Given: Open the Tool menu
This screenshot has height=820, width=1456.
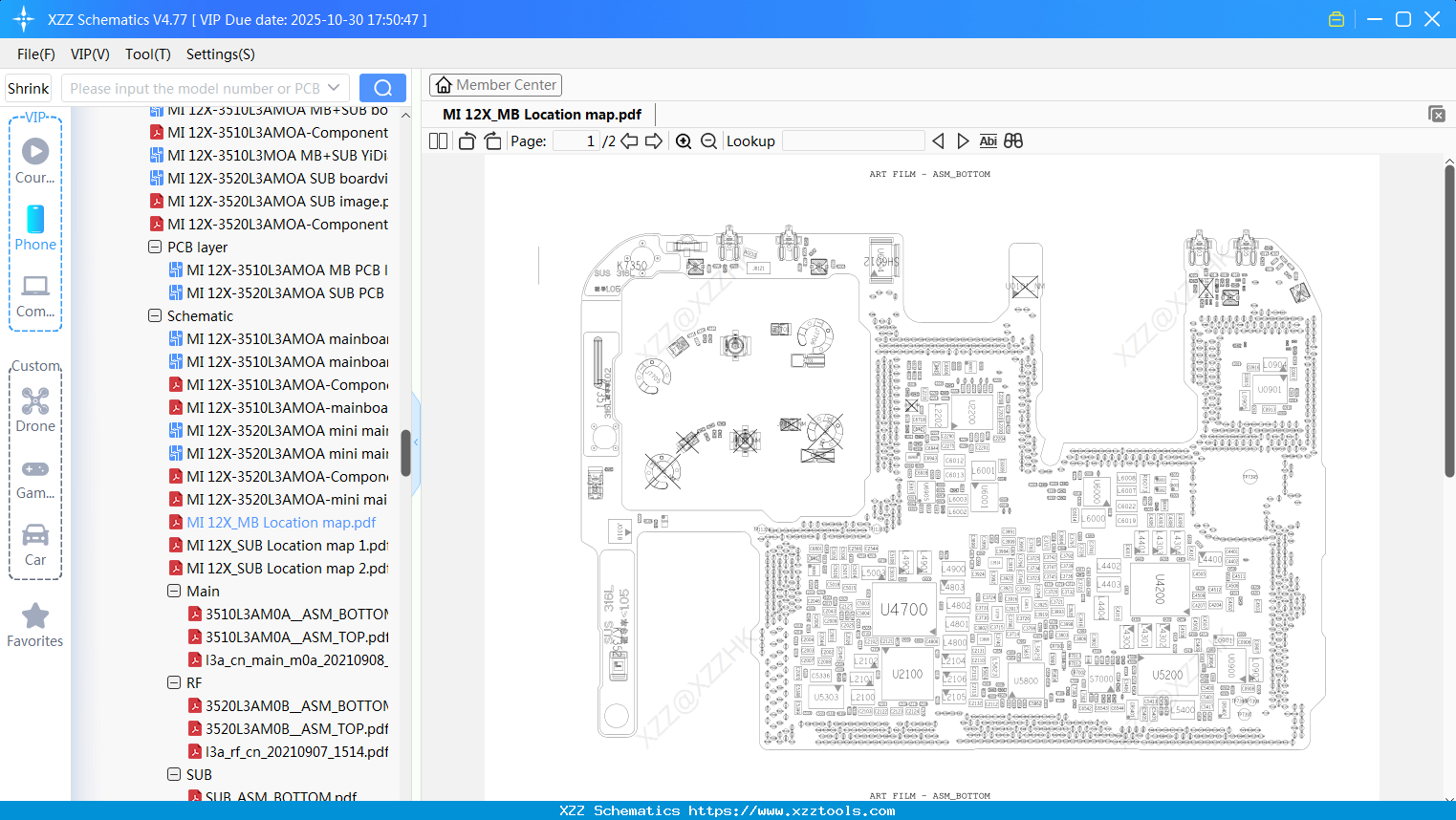Looking at the screenshot, I should [x=147, y=54].
